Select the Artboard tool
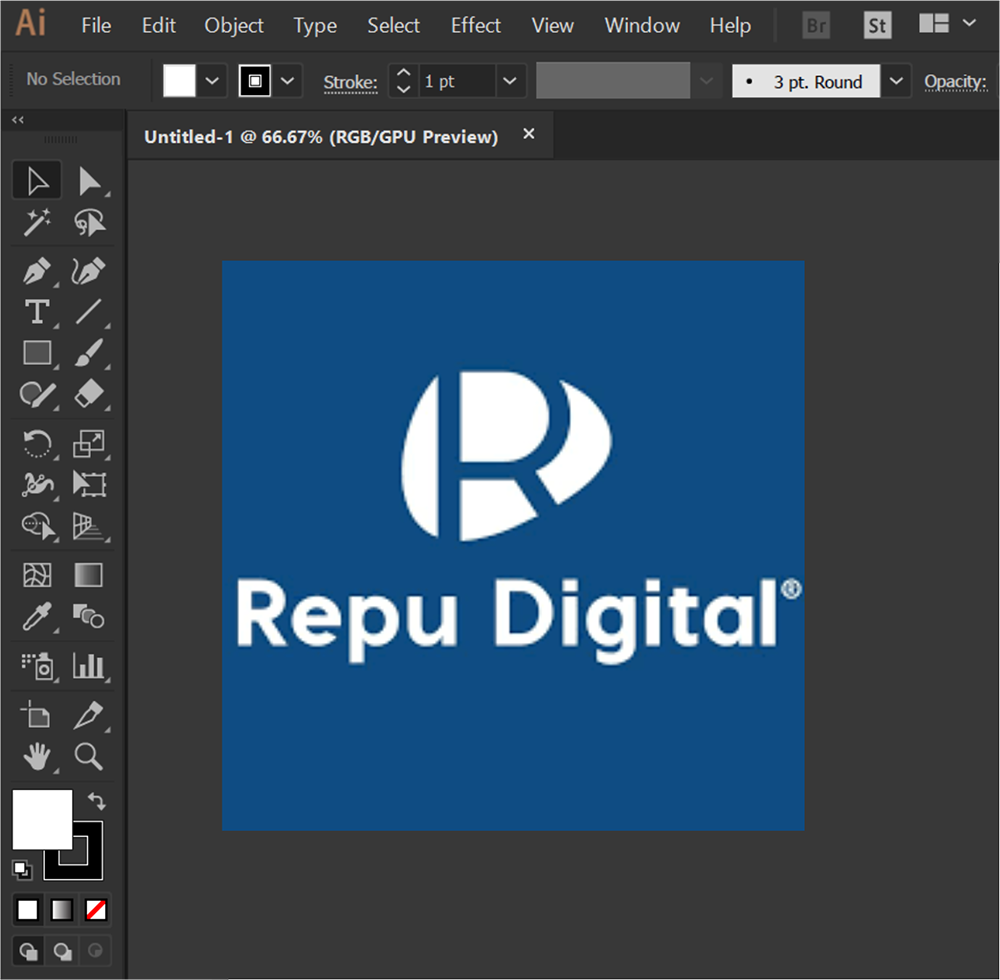Image resolution: width=1000 pixels, height=980 pixels. pyautogui.click(x=37, y=715)
